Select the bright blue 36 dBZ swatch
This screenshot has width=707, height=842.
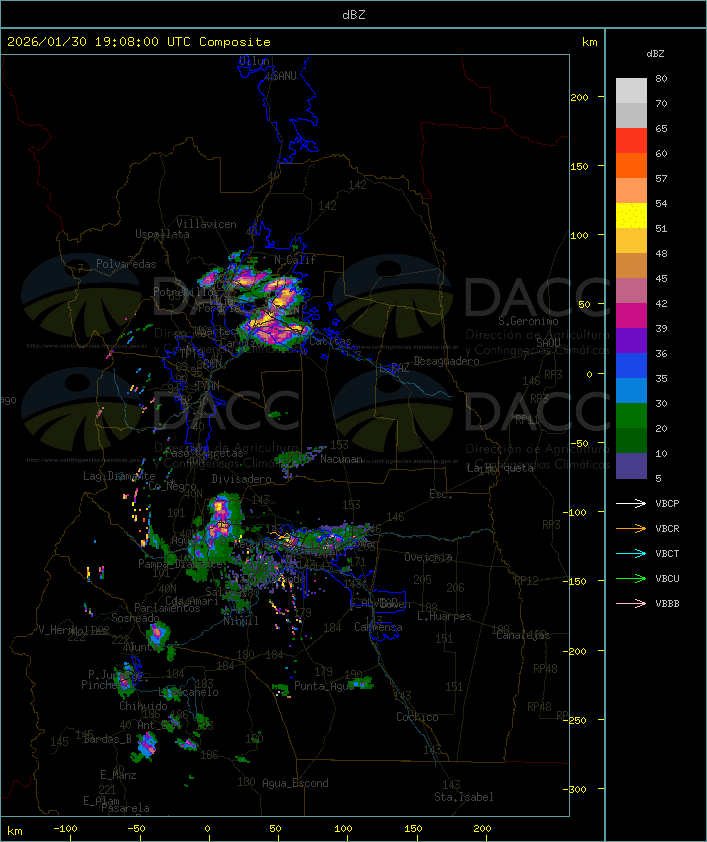[x=631, y=366]
